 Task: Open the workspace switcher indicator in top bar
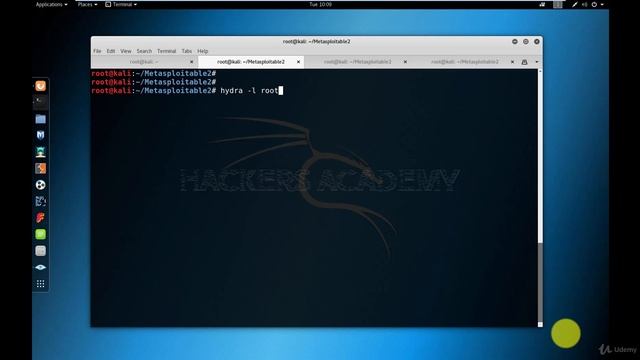click(558, 4)
